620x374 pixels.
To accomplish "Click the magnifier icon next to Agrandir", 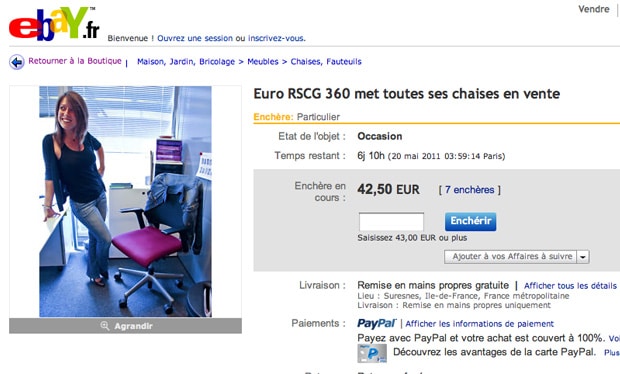I will click(x=105, y=326).
